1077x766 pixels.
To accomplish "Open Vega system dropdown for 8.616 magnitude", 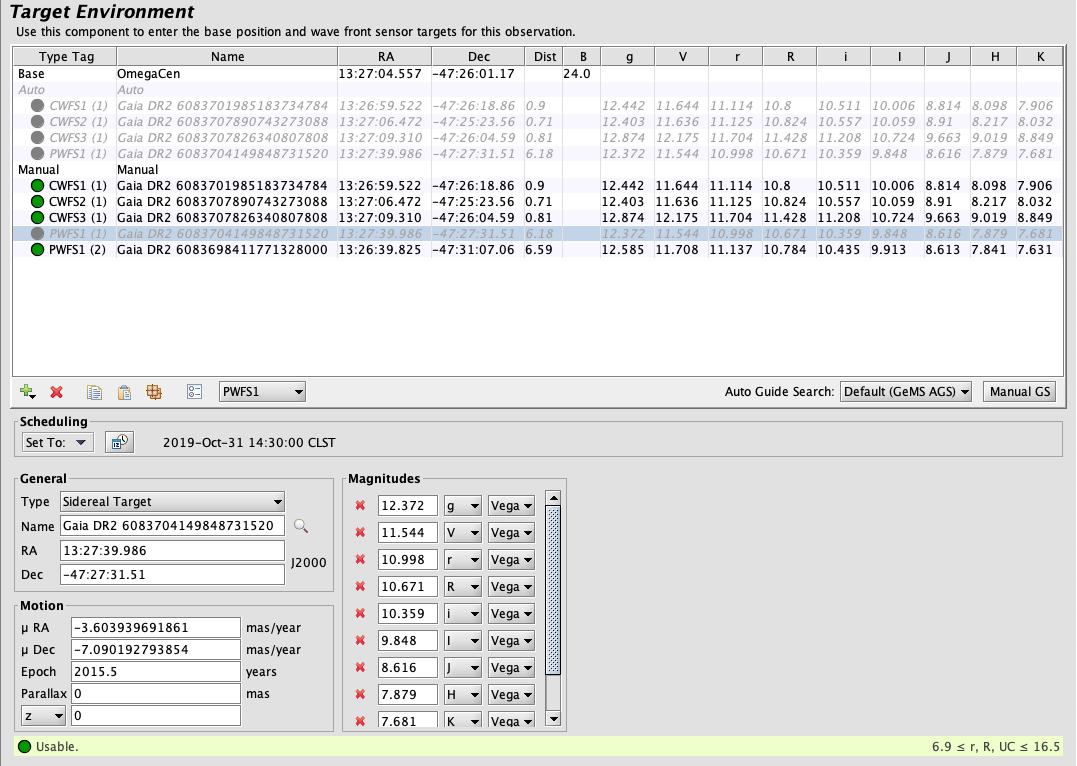I will (511, 668).
